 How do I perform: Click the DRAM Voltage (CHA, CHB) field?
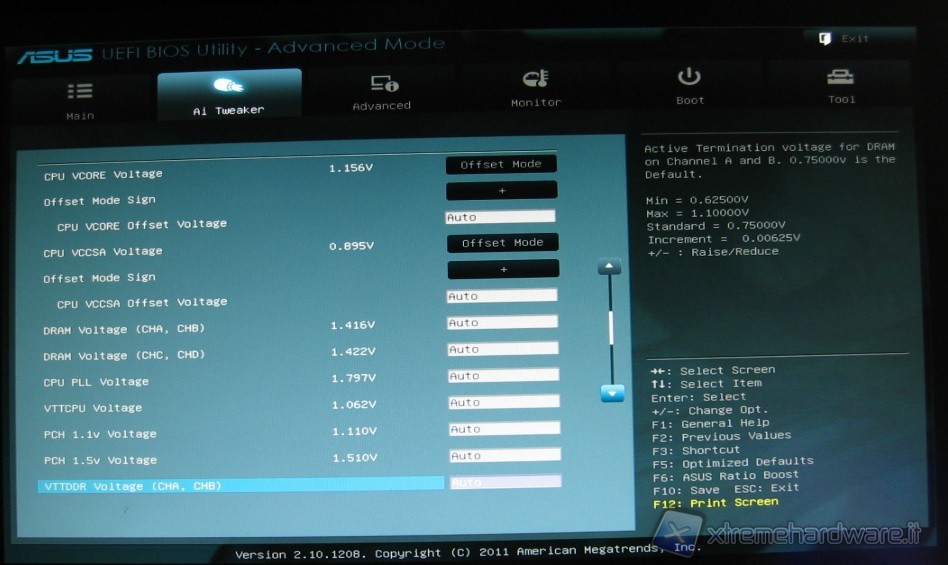click(x=502, y=322)
